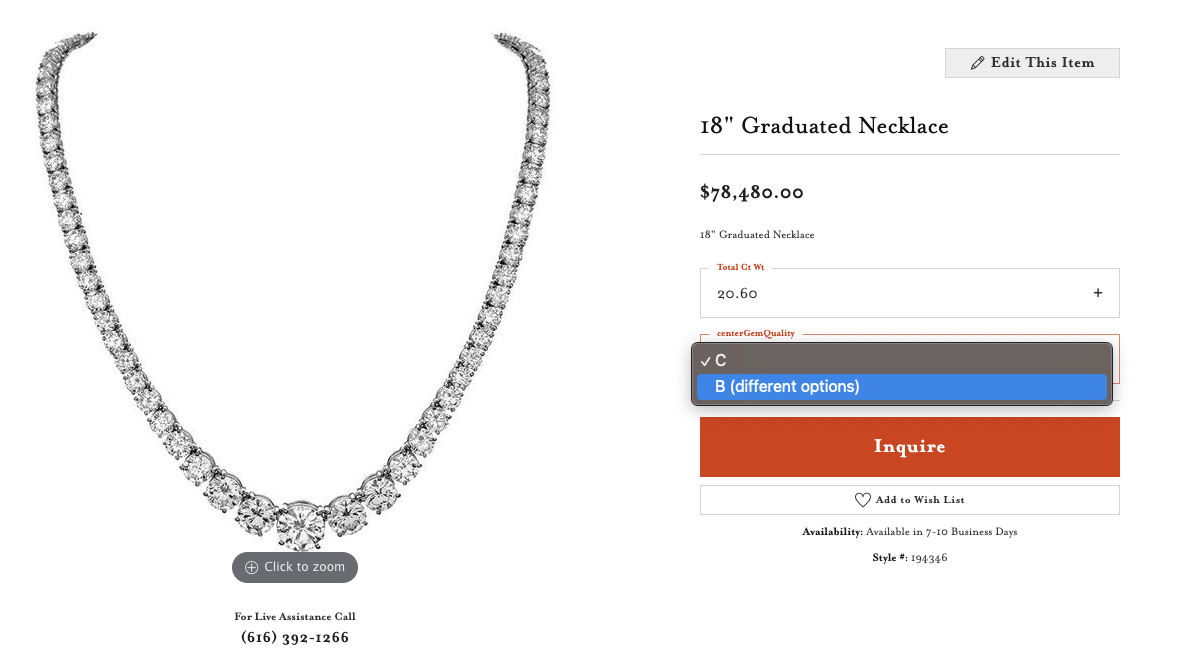Click the Click to zoom label
1180x648 pixels.
tap(304, 567)
